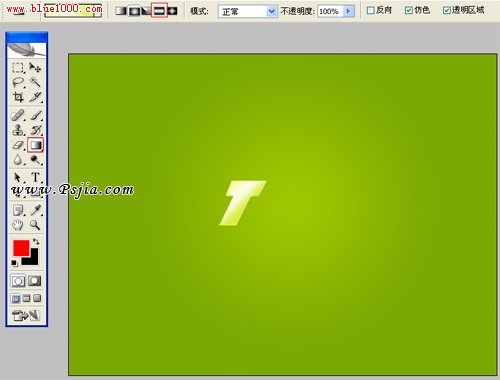Select the Hand tool
This screenshot has width=500, height=380.
(18, 225)
